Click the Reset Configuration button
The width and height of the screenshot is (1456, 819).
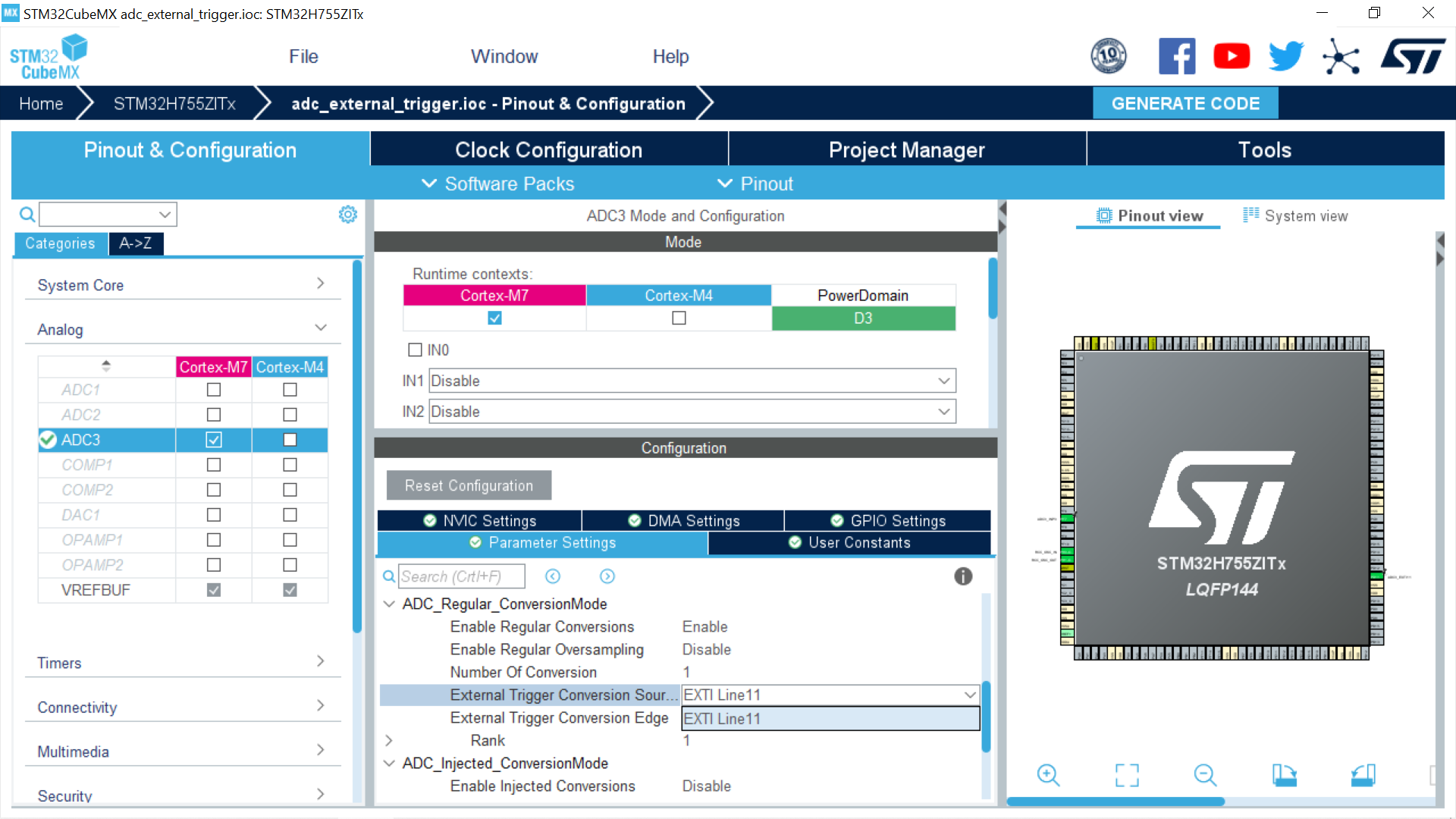click(469, 485)
